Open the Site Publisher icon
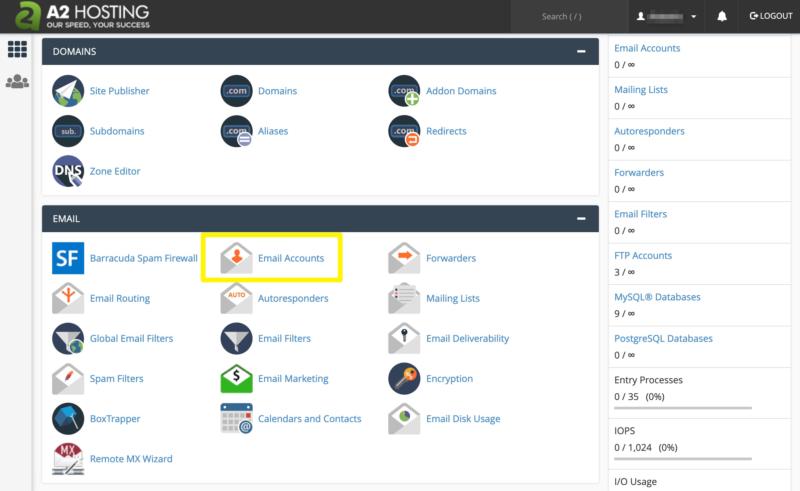 [x=68, y=91]
